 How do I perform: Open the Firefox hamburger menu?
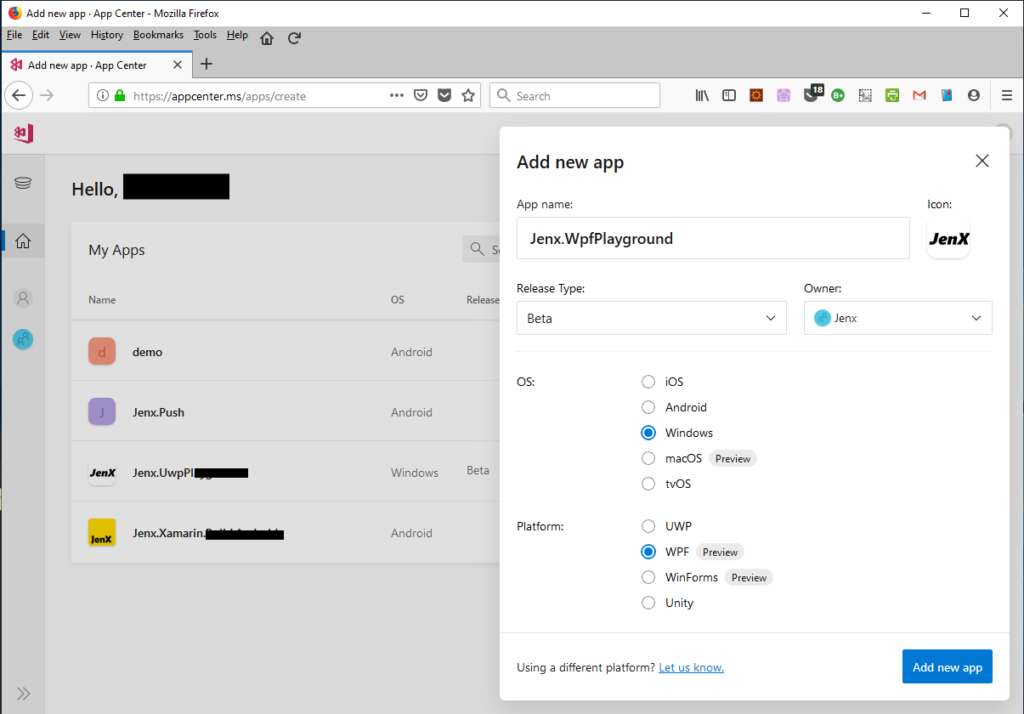[x=1006, y=95]
